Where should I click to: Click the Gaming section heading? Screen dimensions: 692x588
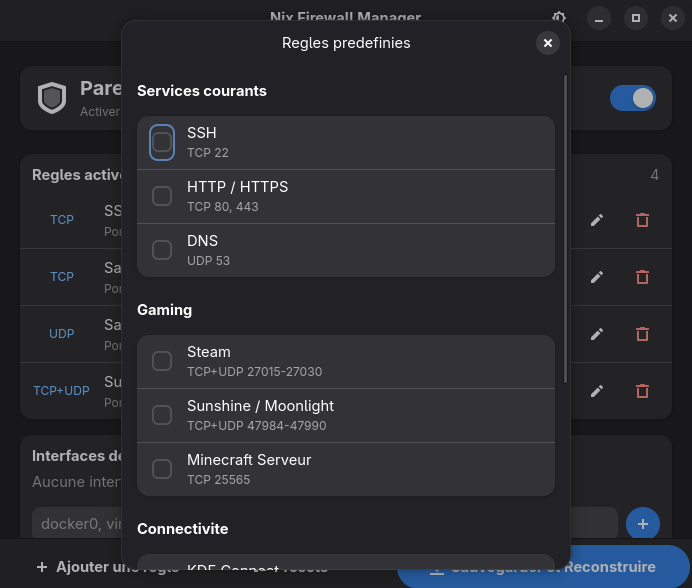point(165,310)
